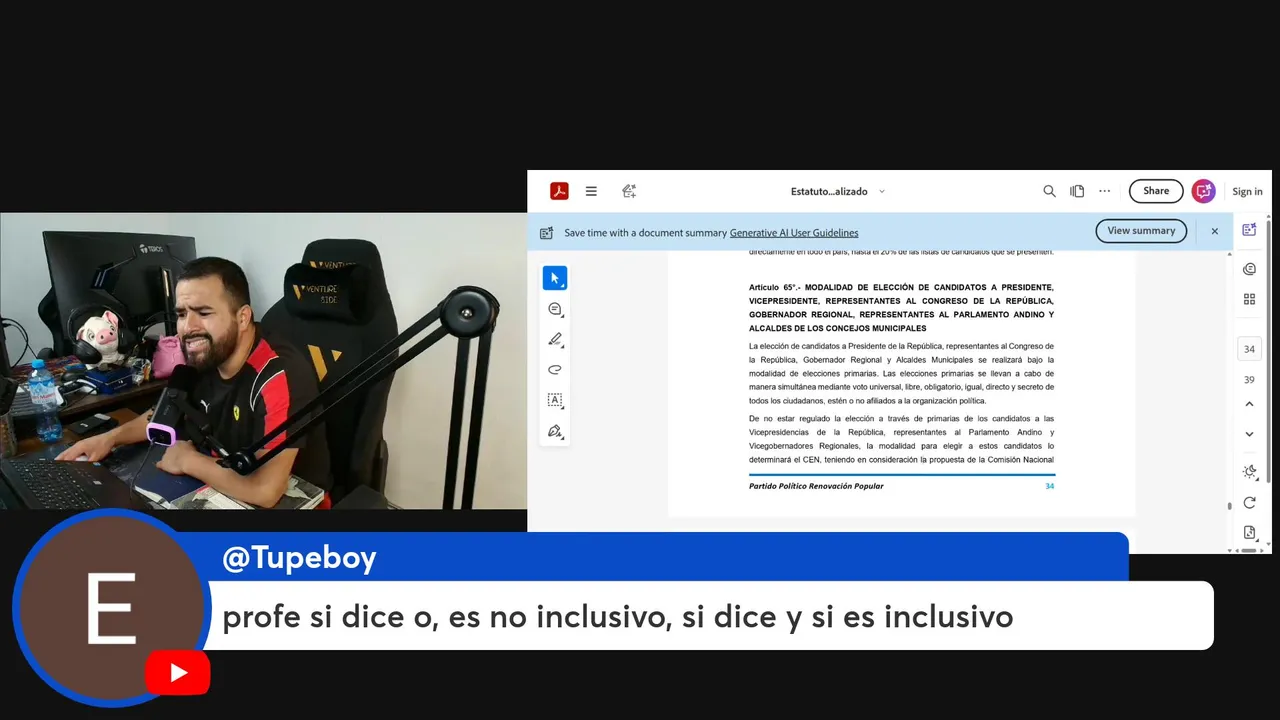Click the rotate page icon
1280x720 pixels.
1249,502
